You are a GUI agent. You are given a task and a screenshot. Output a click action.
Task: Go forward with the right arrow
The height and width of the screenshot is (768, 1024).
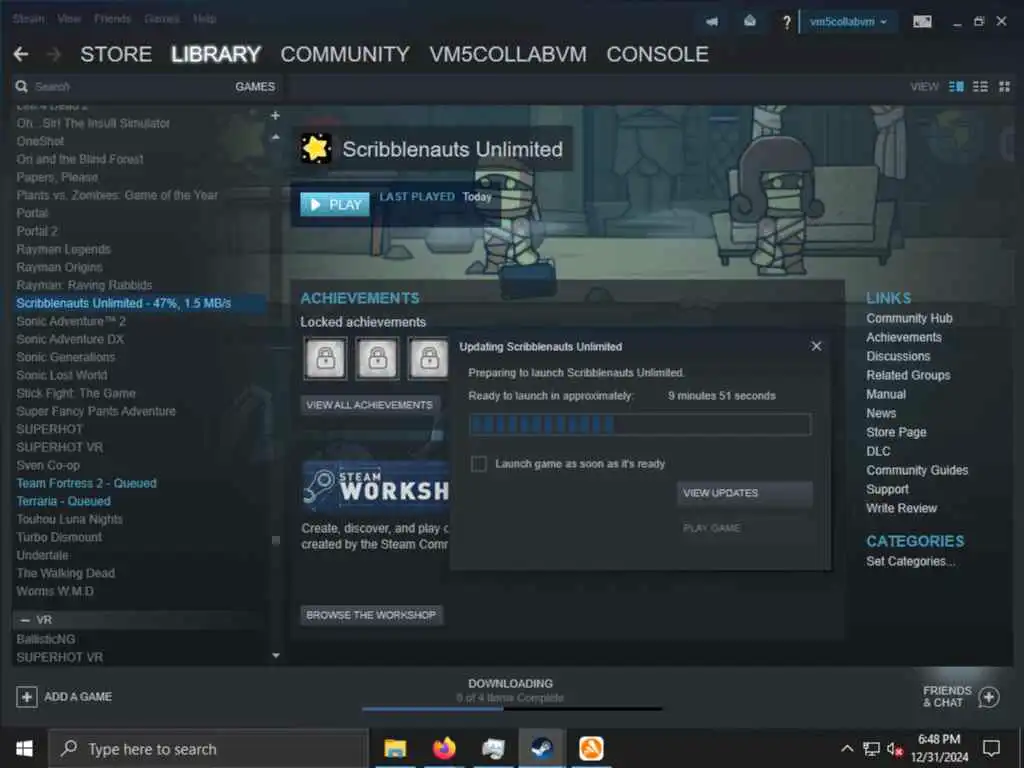[x=54, y=54]
